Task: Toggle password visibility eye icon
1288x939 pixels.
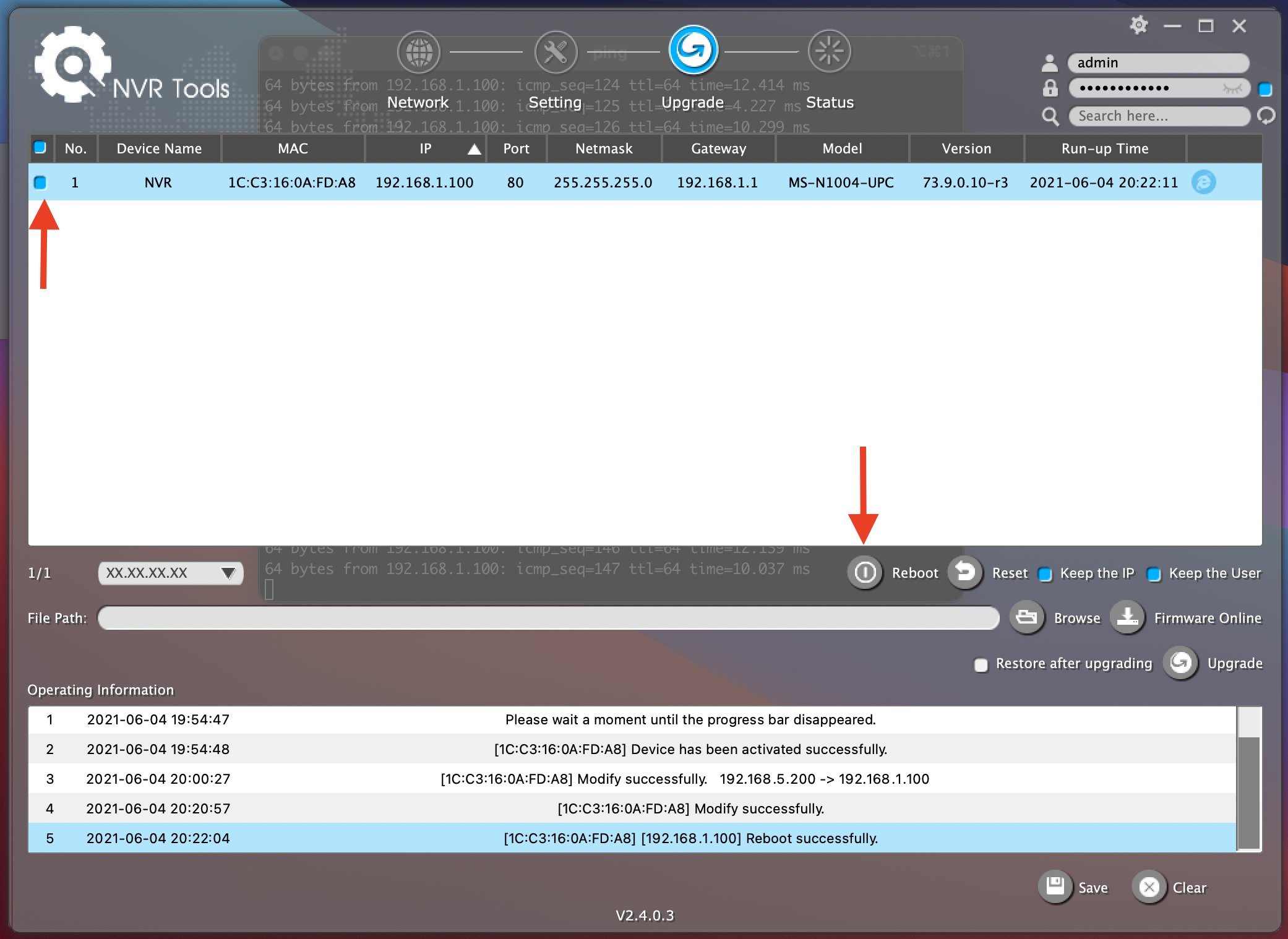Action: (x=1232, y=88)
